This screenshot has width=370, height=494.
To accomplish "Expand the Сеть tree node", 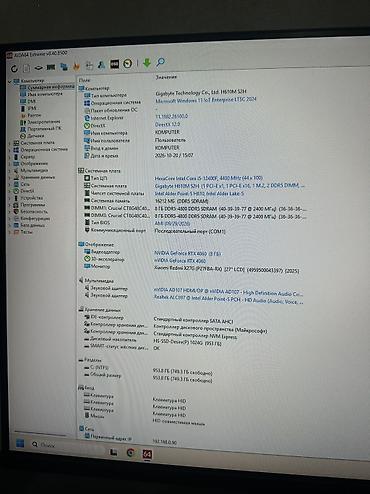I will (x=10, y=184).
